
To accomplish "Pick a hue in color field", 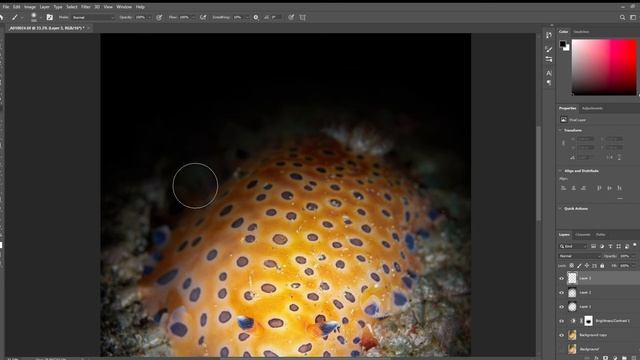I will 604,67.
